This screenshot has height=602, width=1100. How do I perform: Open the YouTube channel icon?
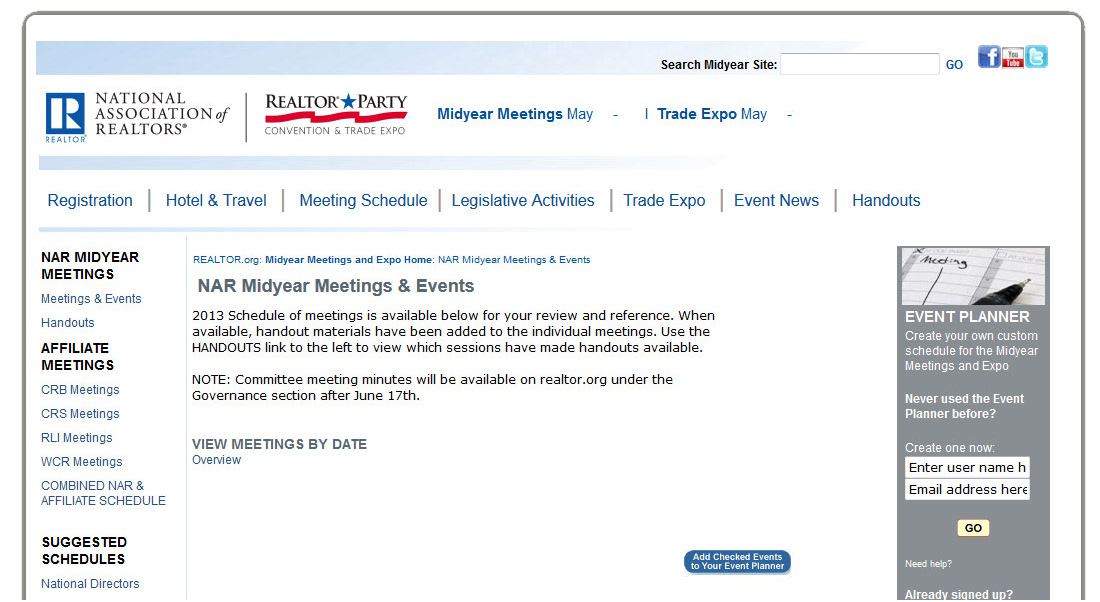point(1012,58)
